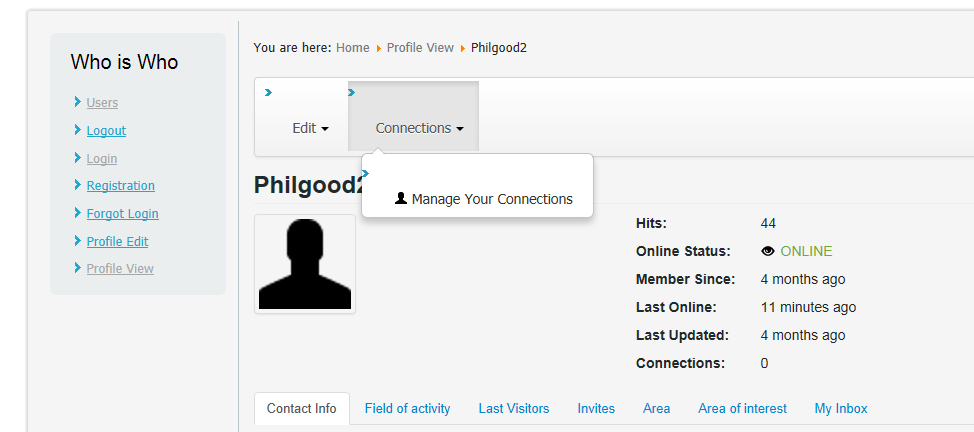The image size is (974, 432).
Task: Click the arrow icon beside Logout
Action: 78,129
